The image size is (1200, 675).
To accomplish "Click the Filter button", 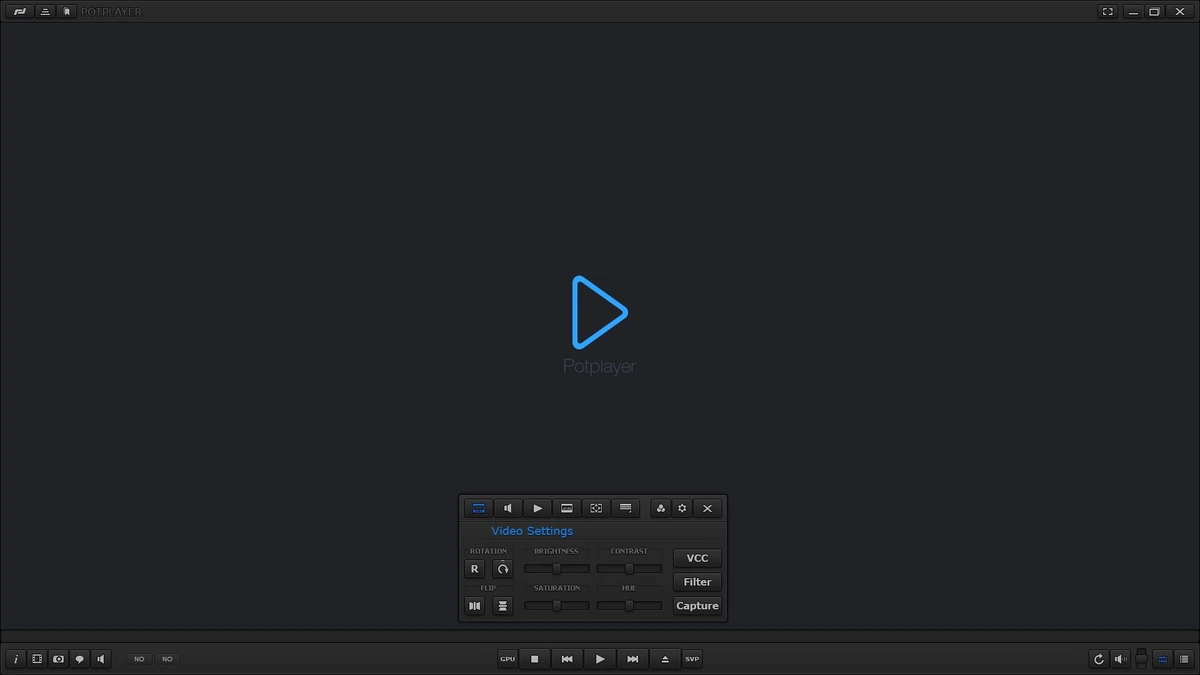I will (x=697, y=582).
